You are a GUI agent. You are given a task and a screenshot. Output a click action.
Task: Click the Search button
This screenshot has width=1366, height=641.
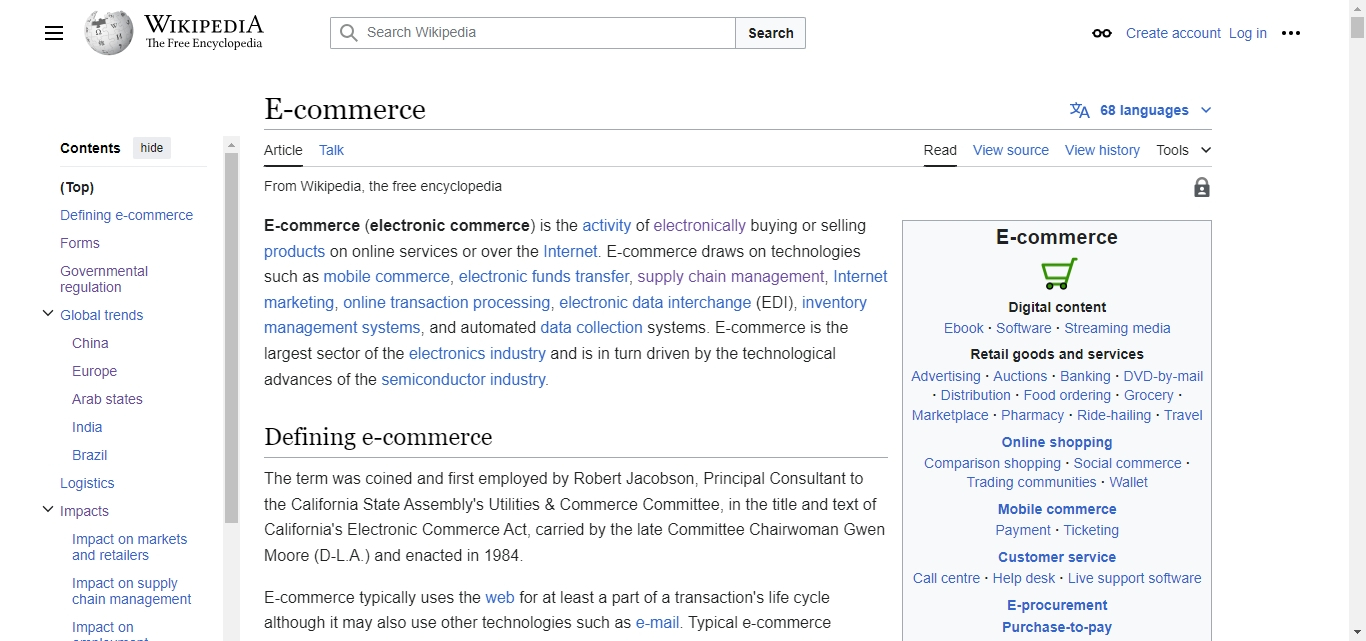pos(771,33)
